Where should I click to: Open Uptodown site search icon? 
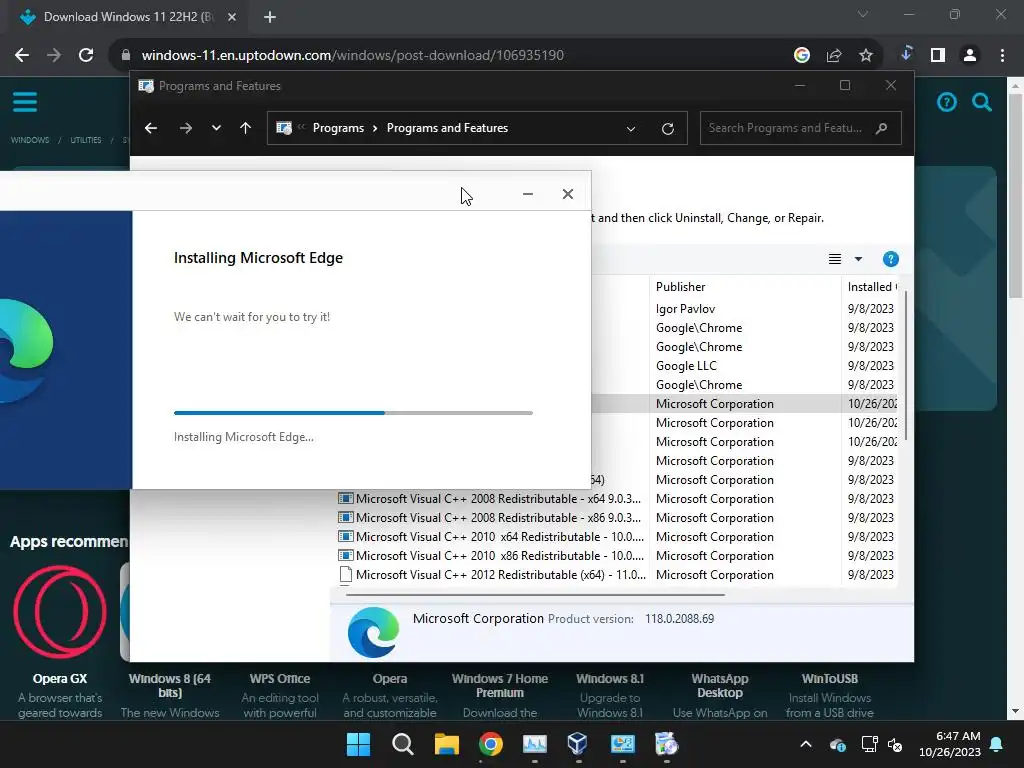[x=982, y=102]
